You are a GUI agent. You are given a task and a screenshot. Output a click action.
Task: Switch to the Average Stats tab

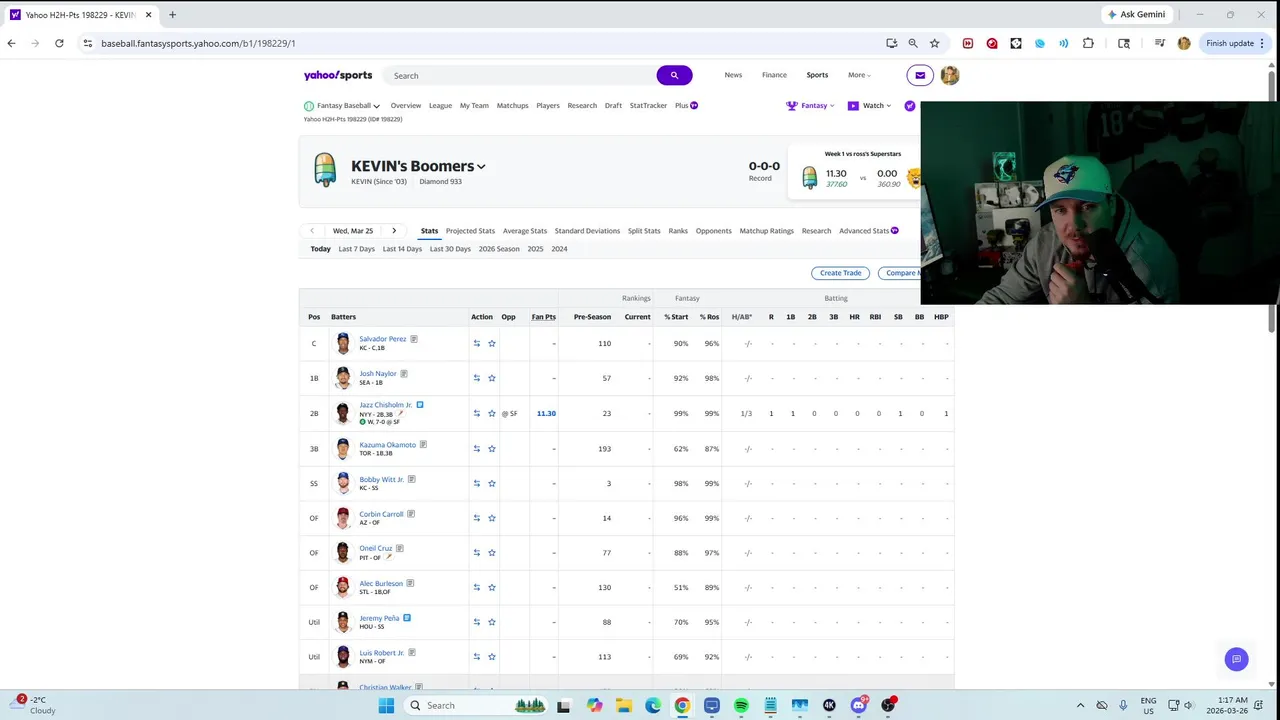[525, 231]
